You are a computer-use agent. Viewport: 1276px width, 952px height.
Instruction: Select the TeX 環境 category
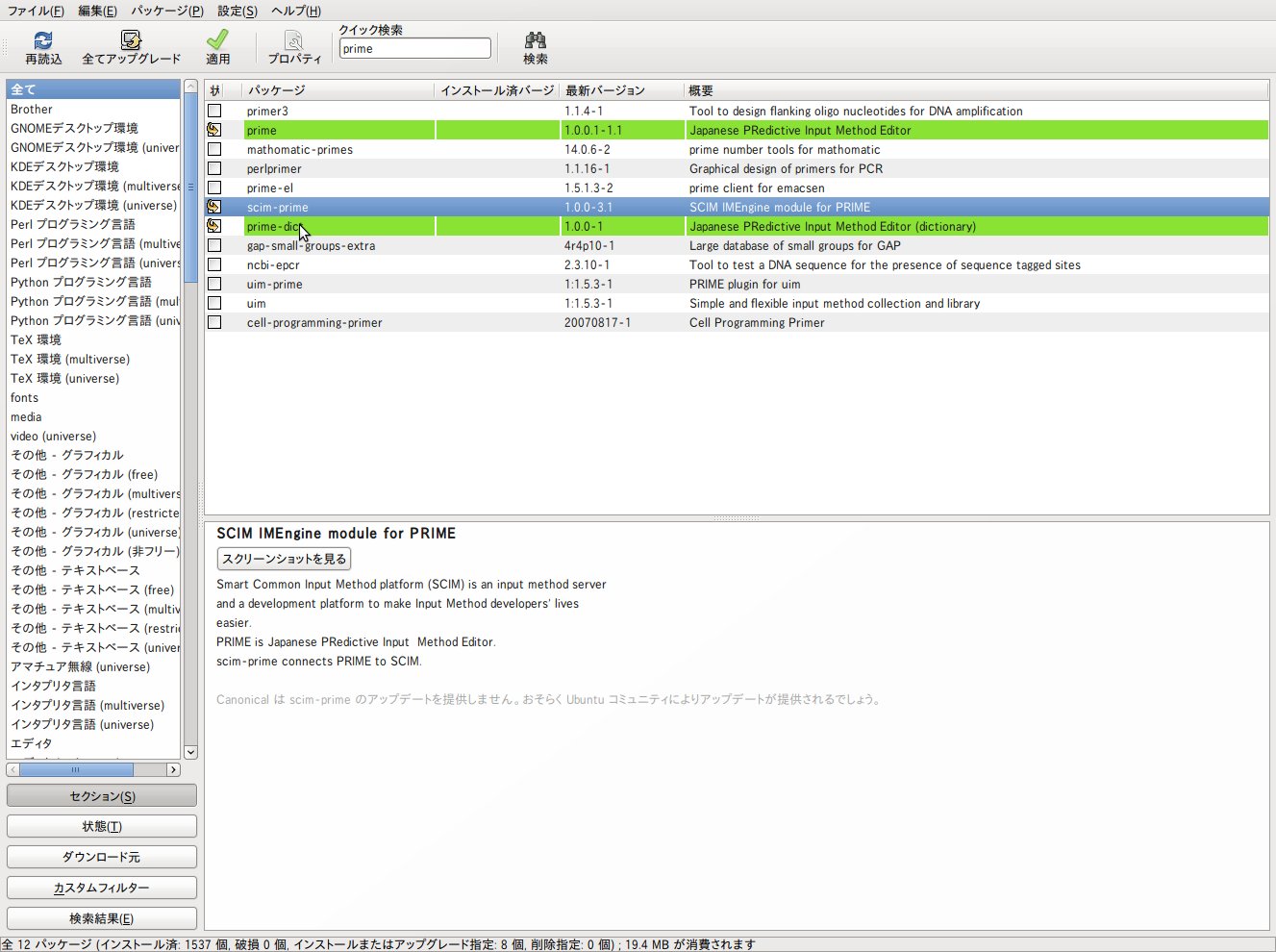click(36, 339)
